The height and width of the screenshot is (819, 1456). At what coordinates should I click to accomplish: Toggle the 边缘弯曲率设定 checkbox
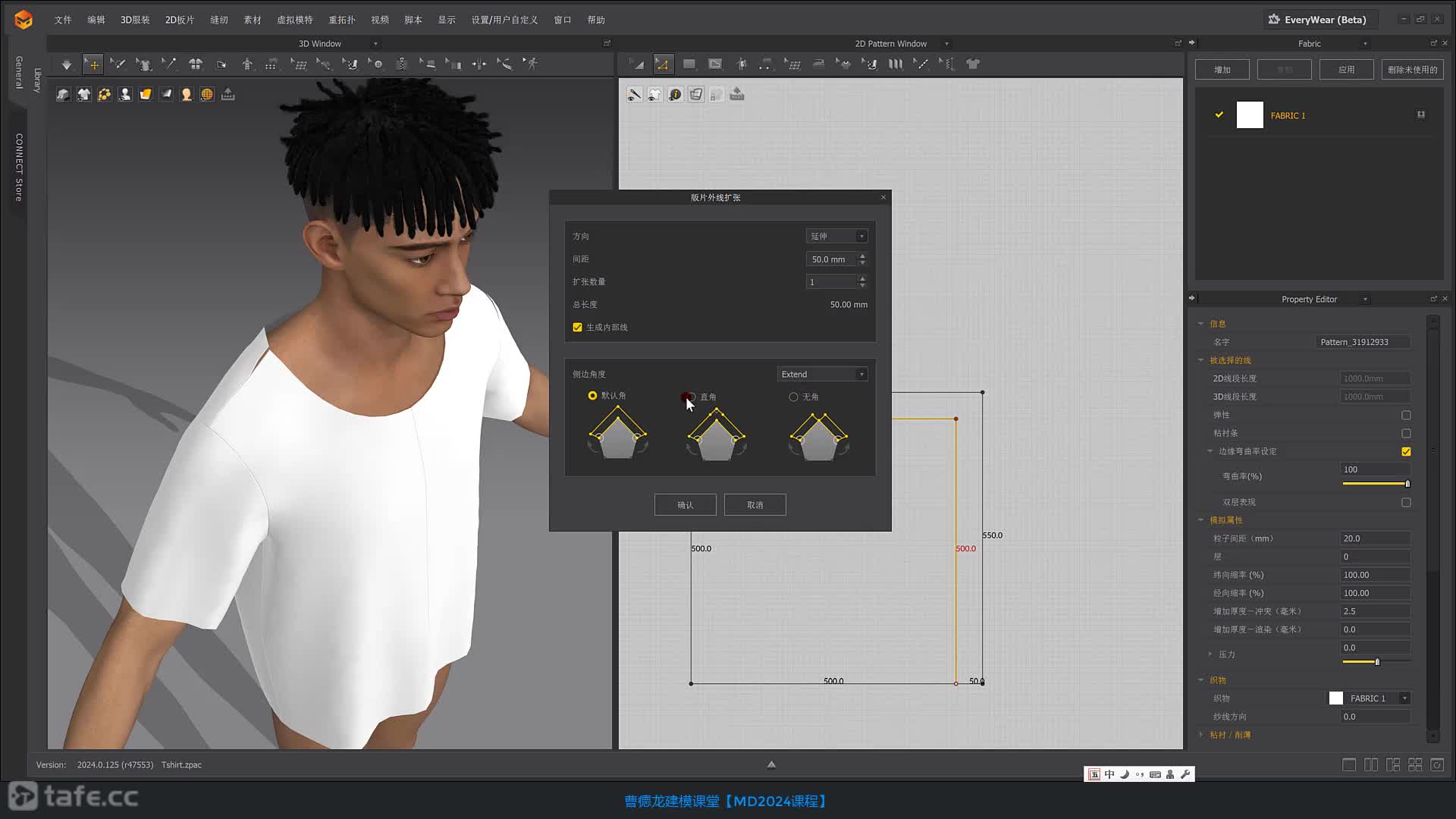(x=1406, y=452)
